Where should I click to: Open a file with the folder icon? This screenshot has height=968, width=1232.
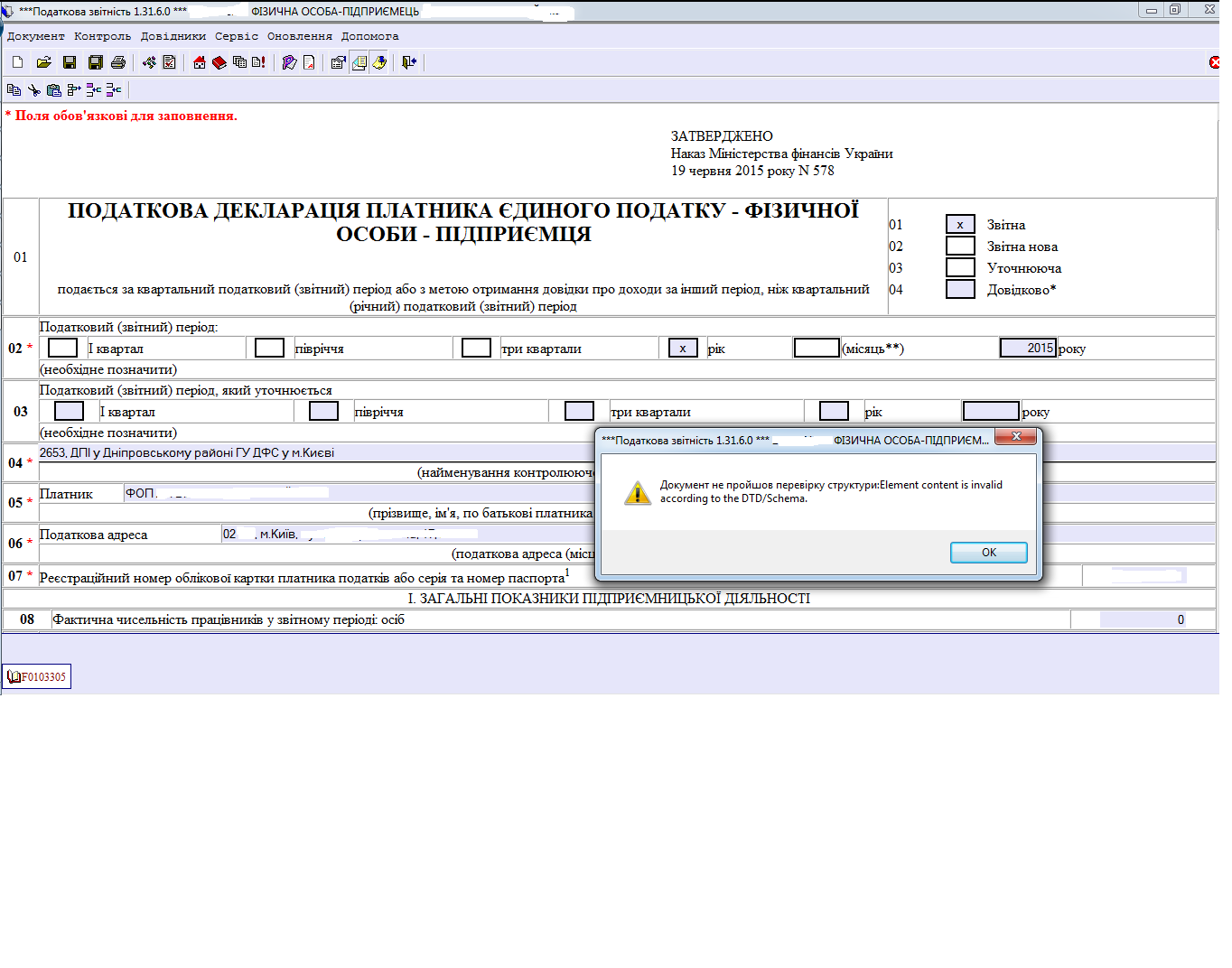click(x=43, y=62)
